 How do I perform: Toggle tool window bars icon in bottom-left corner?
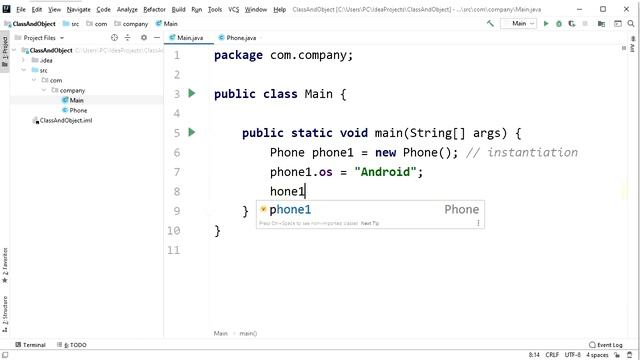point(5,355)
